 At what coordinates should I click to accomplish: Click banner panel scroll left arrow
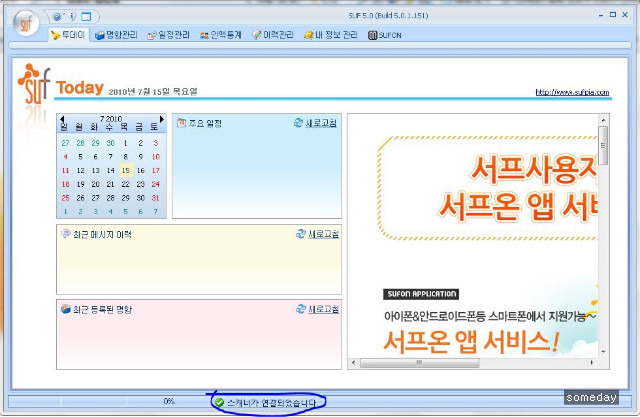353,362
